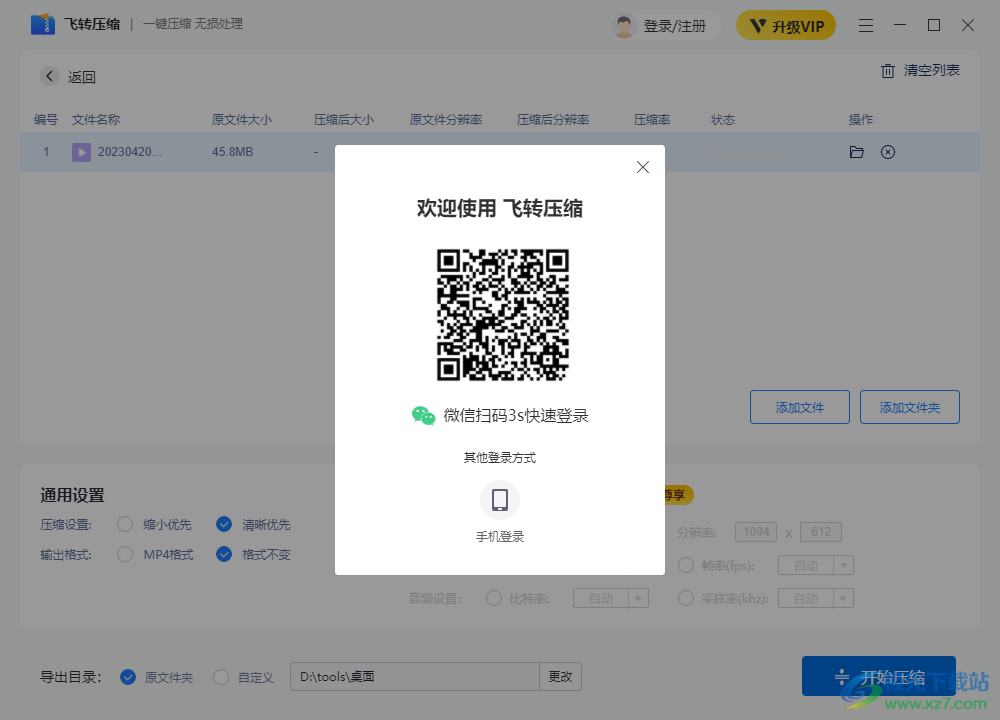Select the 帧率(fps) radio button

686,565
